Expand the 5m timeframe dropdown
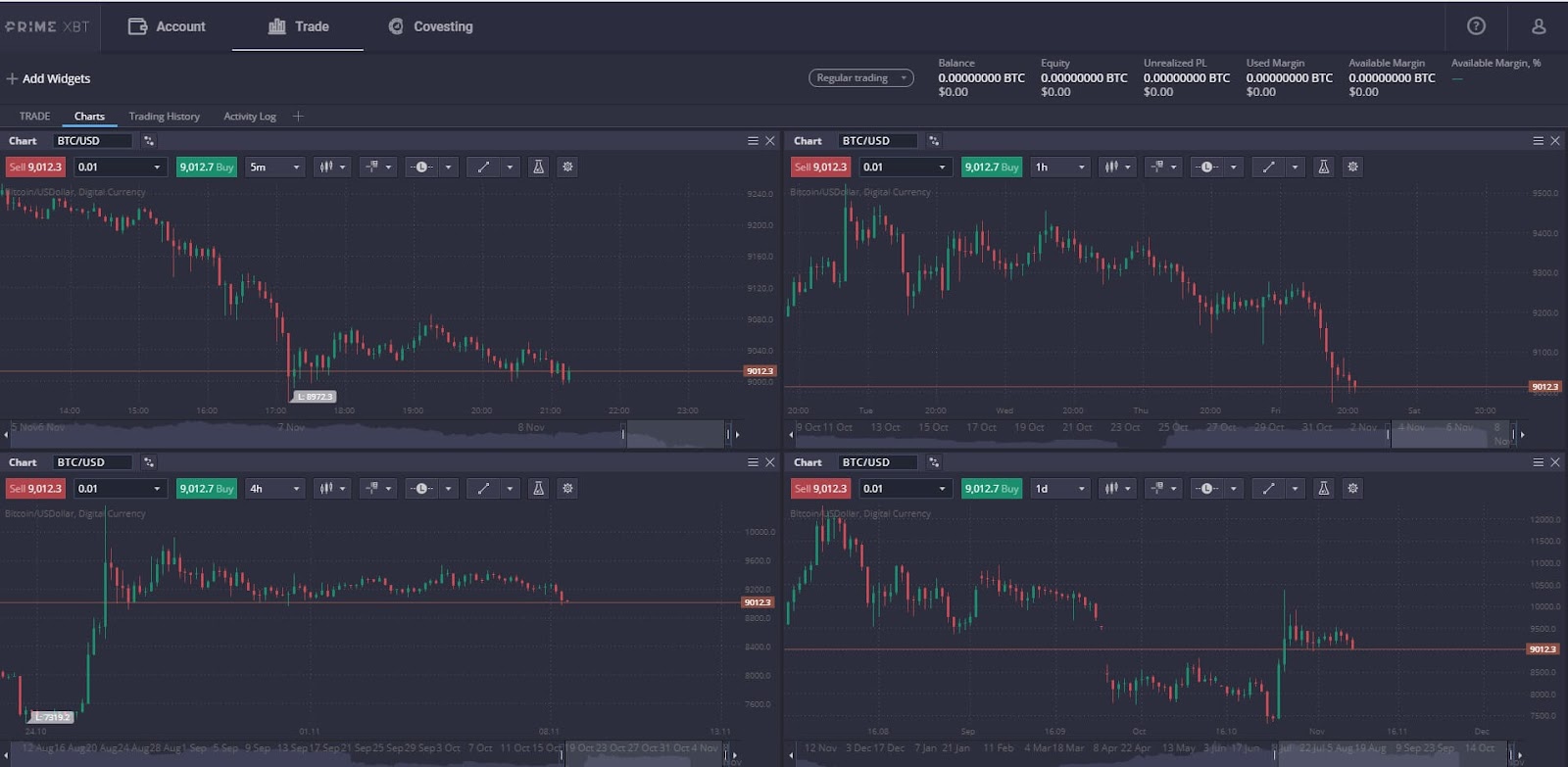This screenshot has width=1568, height=767. pos(274,168)
